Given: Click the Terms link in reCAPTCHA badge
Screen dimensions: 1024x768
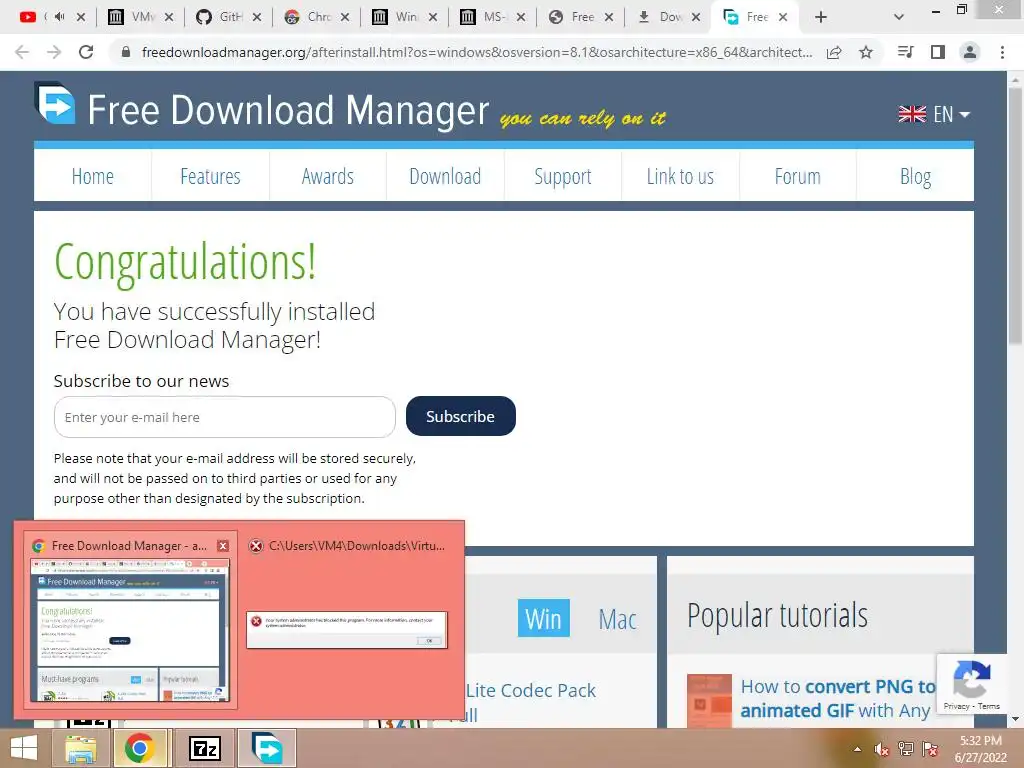Looking at the screenshot, I should pyautogui.click(x=989, y=706).
